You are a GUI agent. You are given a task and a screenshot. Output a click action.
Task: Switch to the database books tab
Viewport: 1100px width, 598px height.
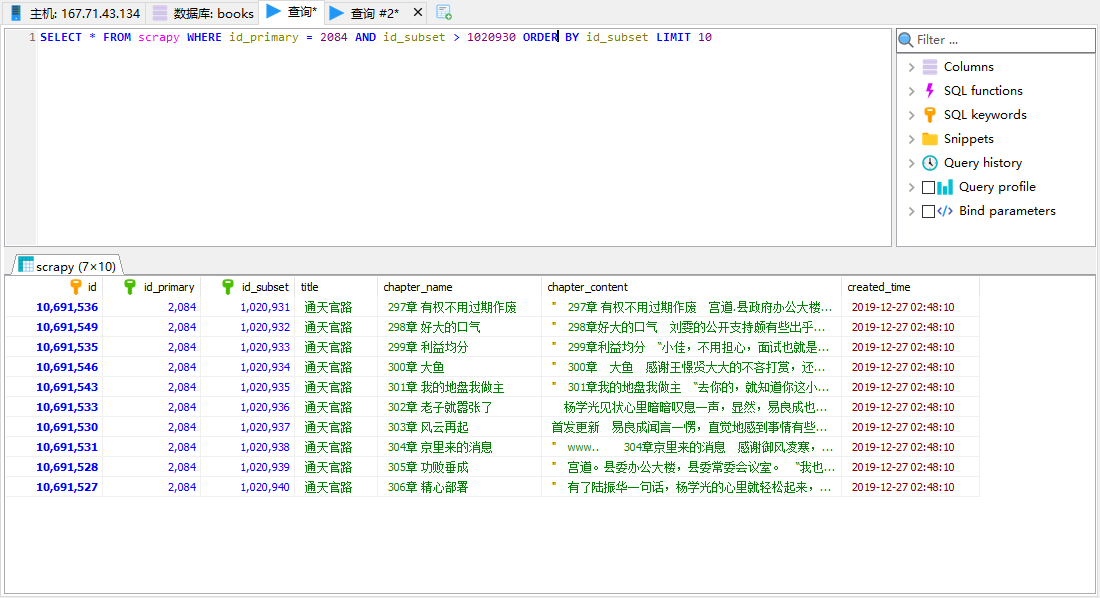point(203,13)
